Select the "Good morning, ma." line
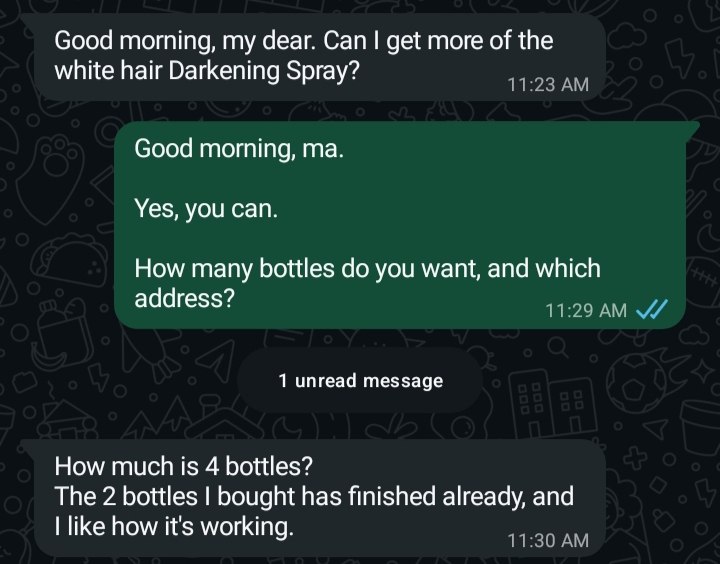The height and width of the screenshot is (564, 720). [238, 149]
